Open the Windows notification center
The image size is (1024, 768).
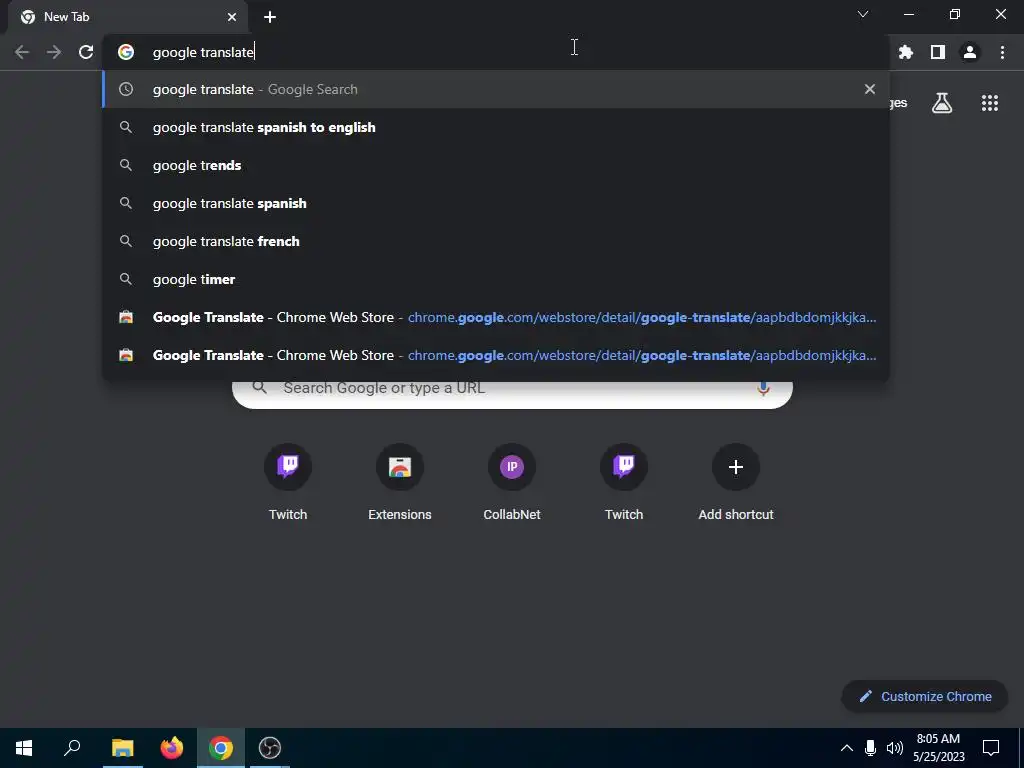pos(991,748)
